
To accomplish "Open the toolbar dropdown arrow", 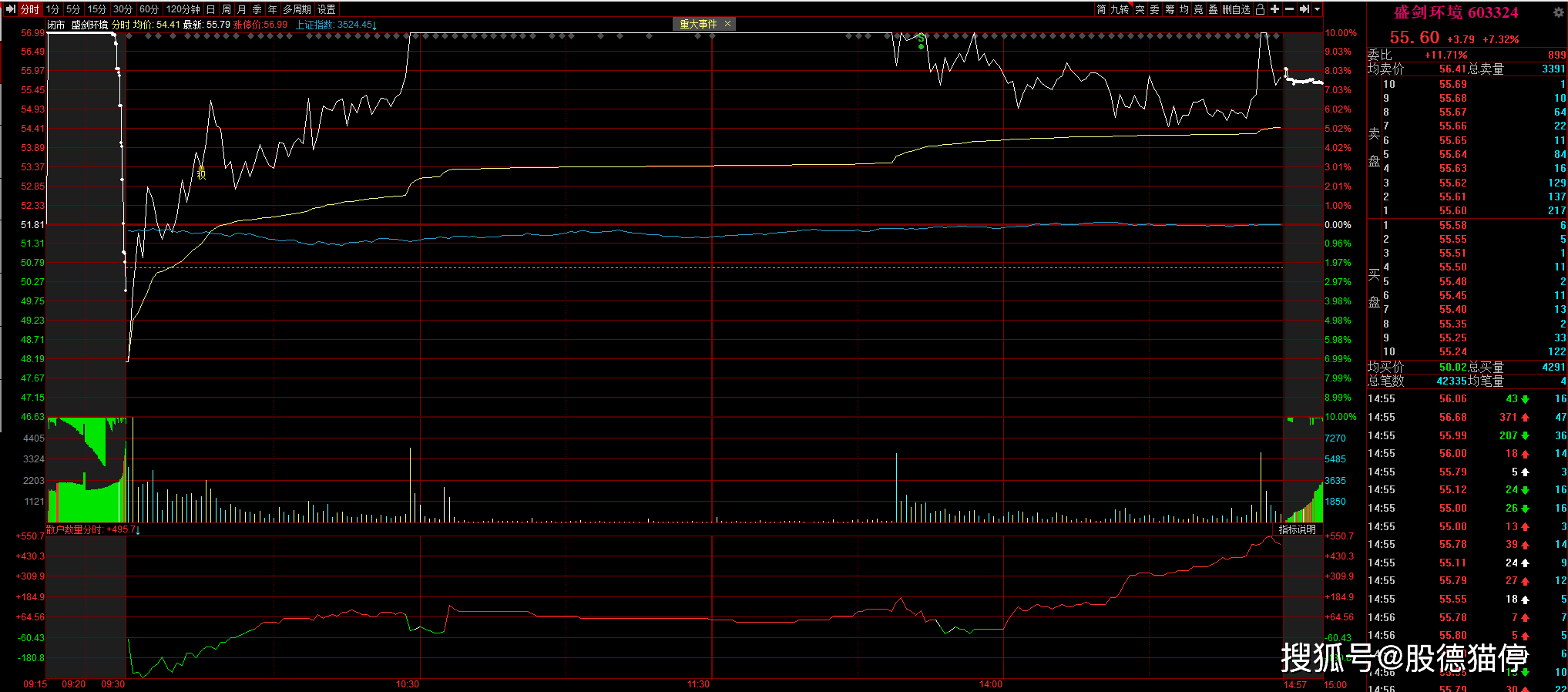I will [1317, 9].
